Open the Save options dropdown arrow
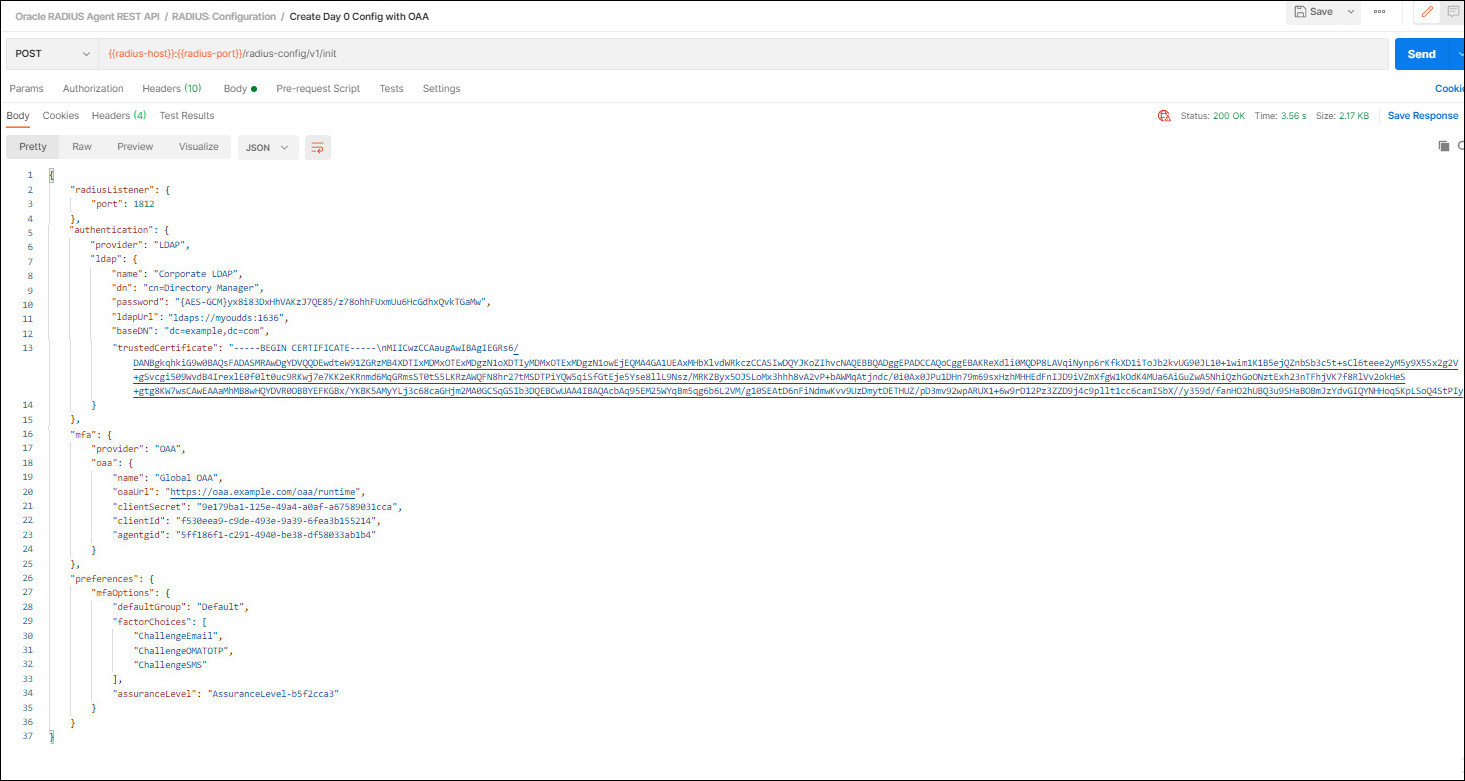Screen dimensions: 1465x781 1351,12
